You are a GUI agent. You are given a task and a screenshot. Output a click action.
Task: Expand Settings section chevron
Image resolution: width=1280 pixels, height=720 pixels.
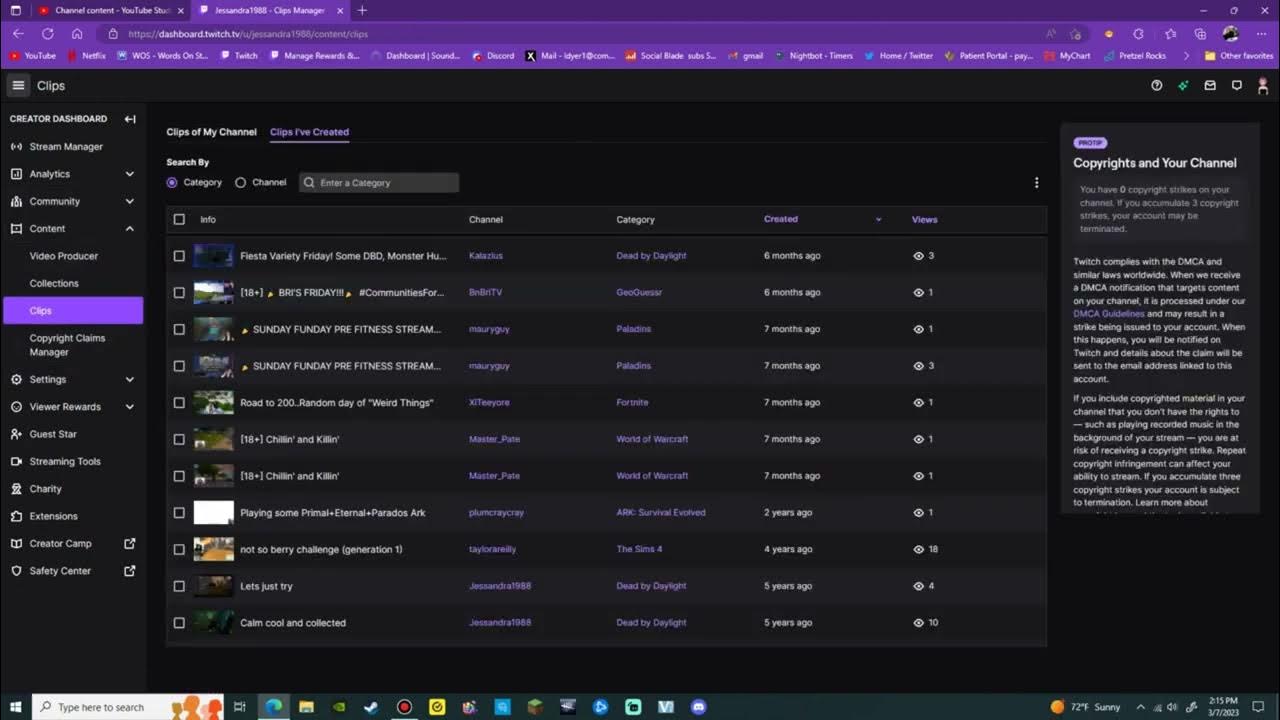(x=129, y=380)
